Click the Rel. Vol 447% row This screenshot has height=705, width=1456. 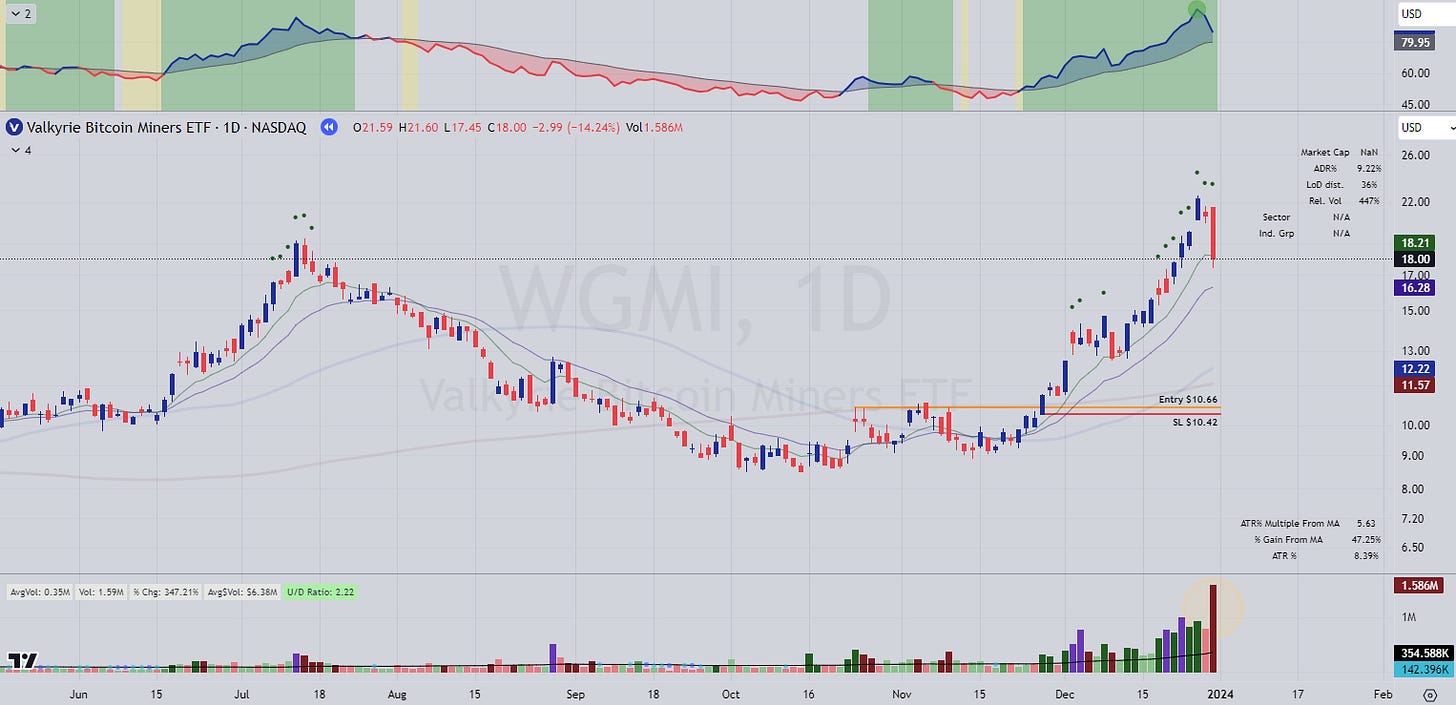tap(1345, 200)
